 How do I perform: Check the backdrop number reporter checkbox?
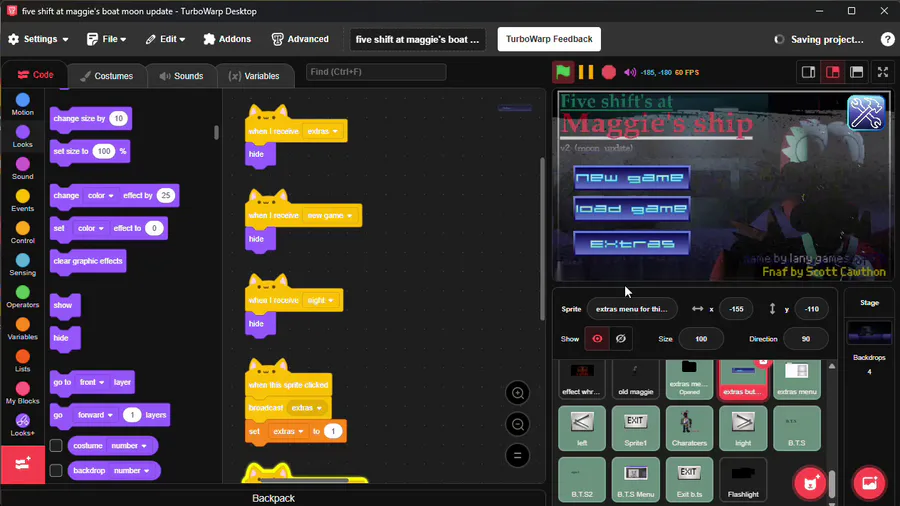pyautogui.click(x=56, y=470)
